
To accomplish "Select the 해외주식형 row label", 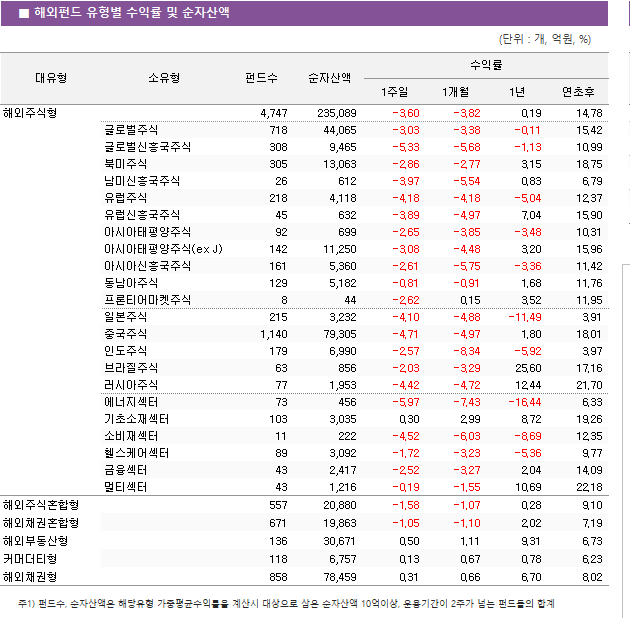I will coord(30,113).
